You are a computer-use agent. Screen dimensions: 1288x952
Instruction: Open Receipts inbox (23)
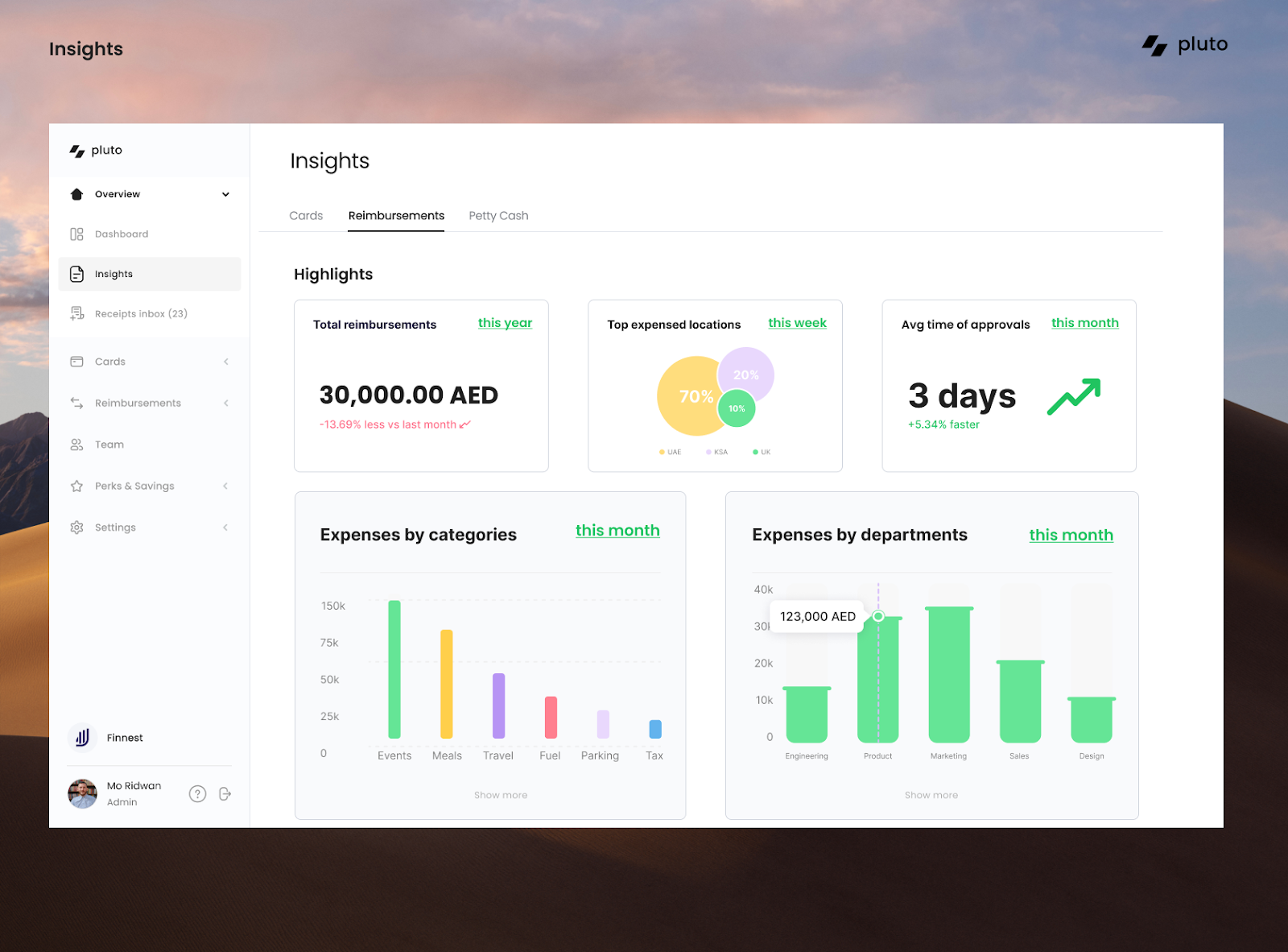(x=141, y=314)
